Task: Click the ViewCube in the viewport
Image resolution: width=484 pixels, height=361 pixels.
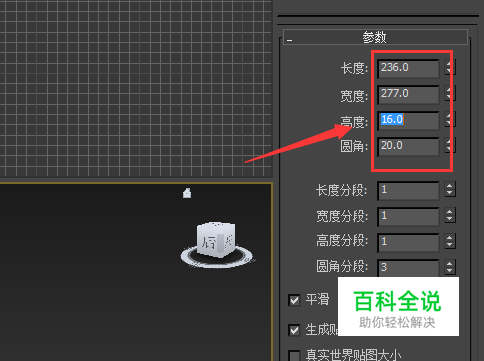Action: (x=216, y=239)
